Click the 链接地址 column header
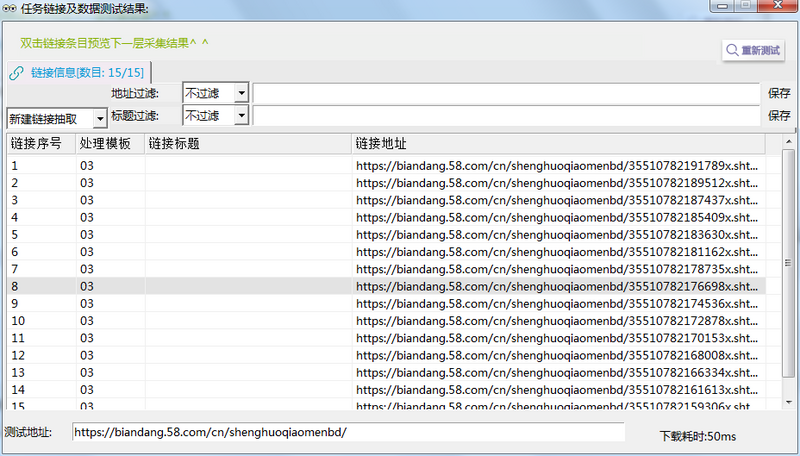The width and height of the screenshot is (800, 456). 559,144
